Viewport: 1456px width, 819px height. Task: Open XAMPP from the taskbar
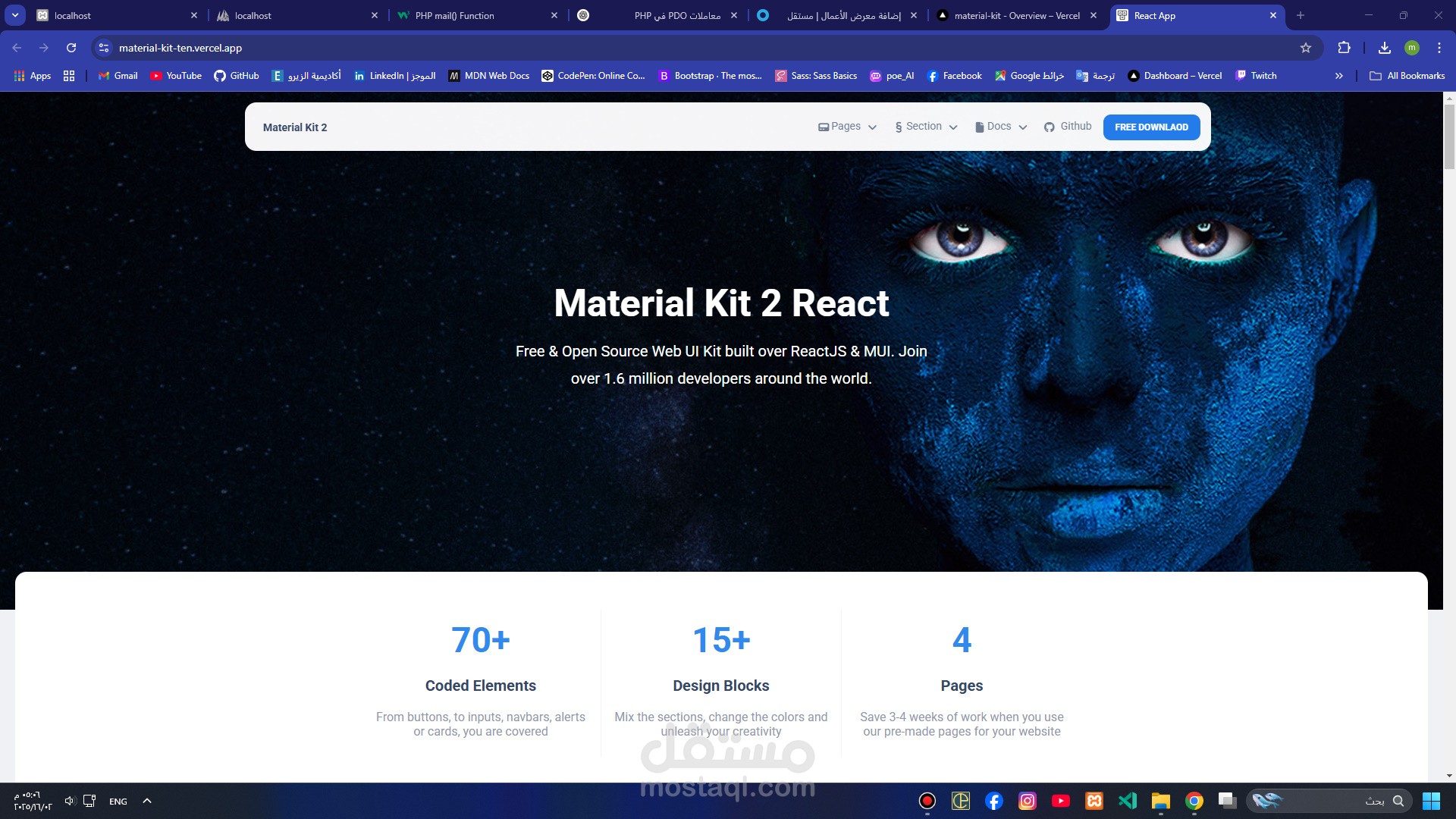(x=1094, y=801)
